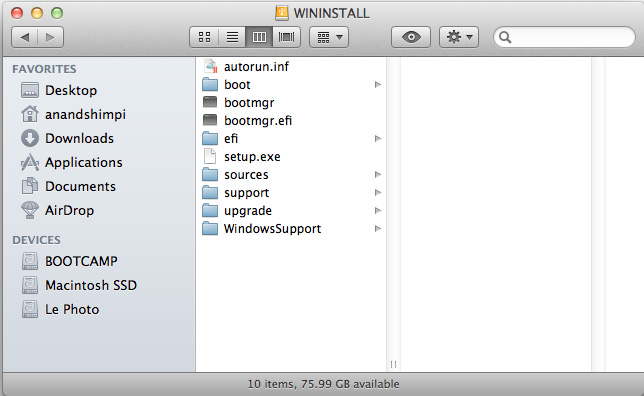
Task: Select the Le Photo drive
Action: click(72, 309)
